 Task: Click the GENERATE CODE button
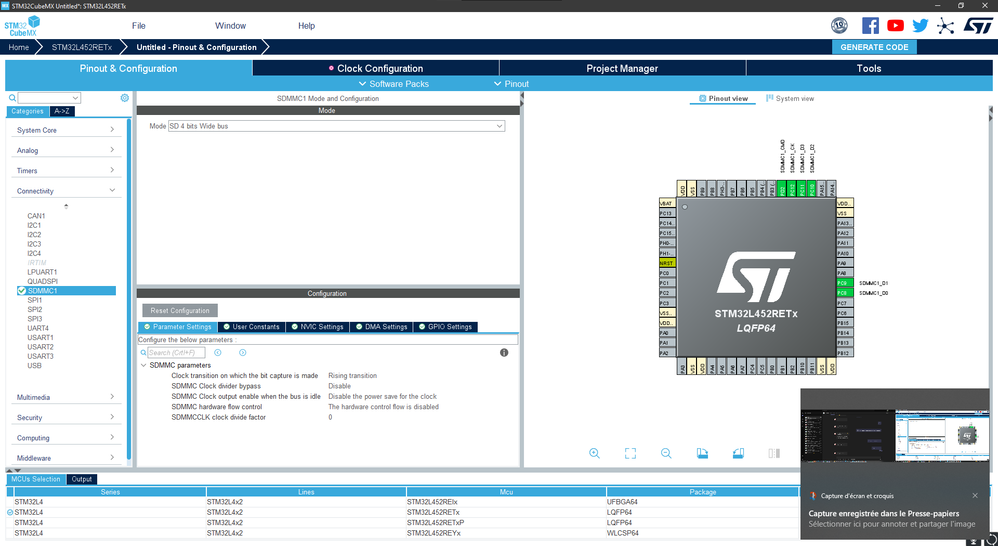point(874,47)
